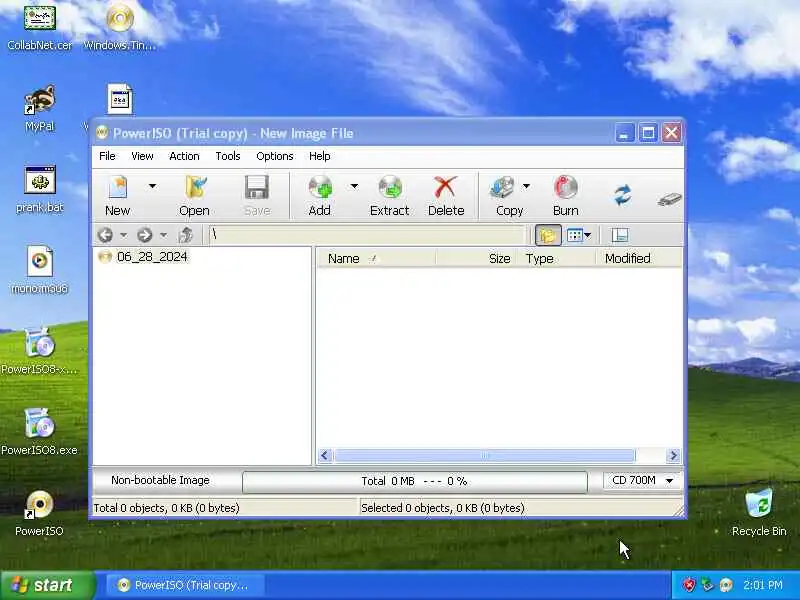Image resolution: width=800 pixels, height=600 pixels.
Task: Click the red security shield tray icon
Action: click(x=689, y=585)
